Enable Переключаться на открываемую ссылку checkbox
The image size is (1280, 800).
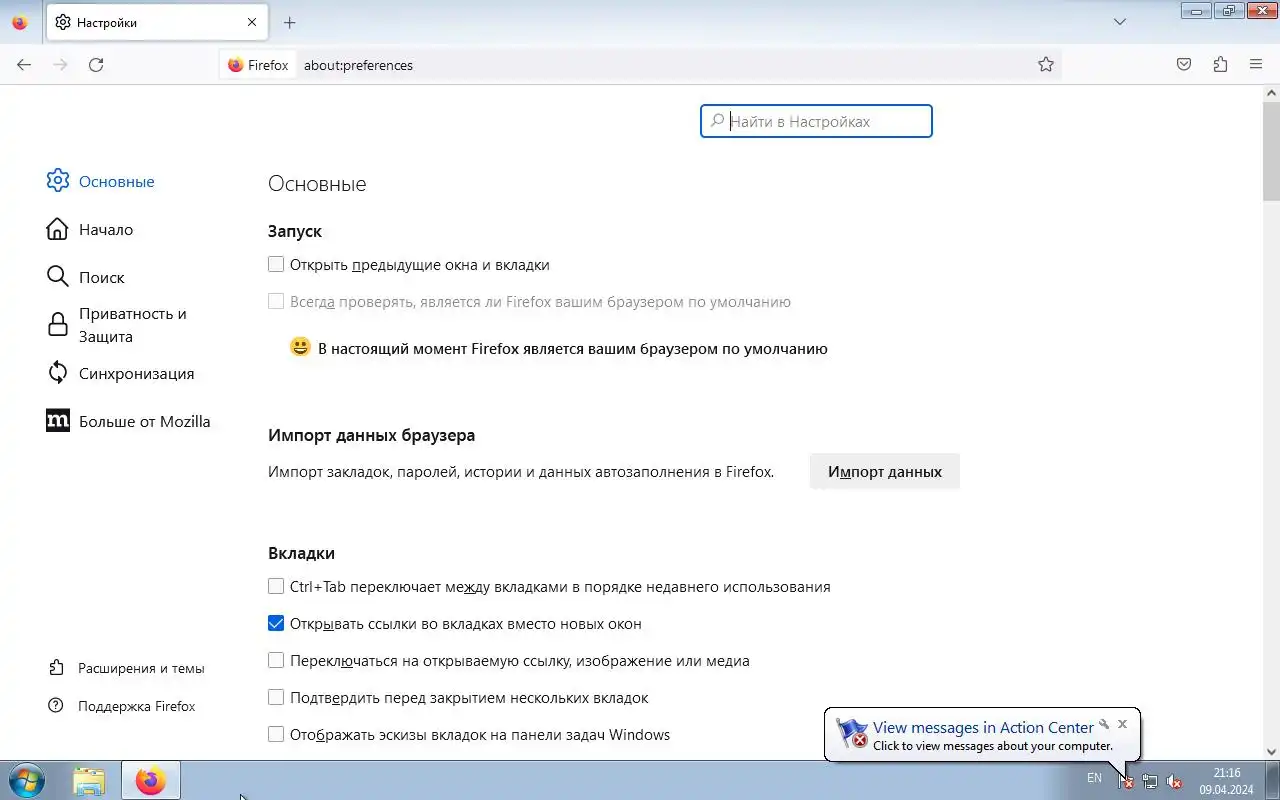tap(276, 661)
